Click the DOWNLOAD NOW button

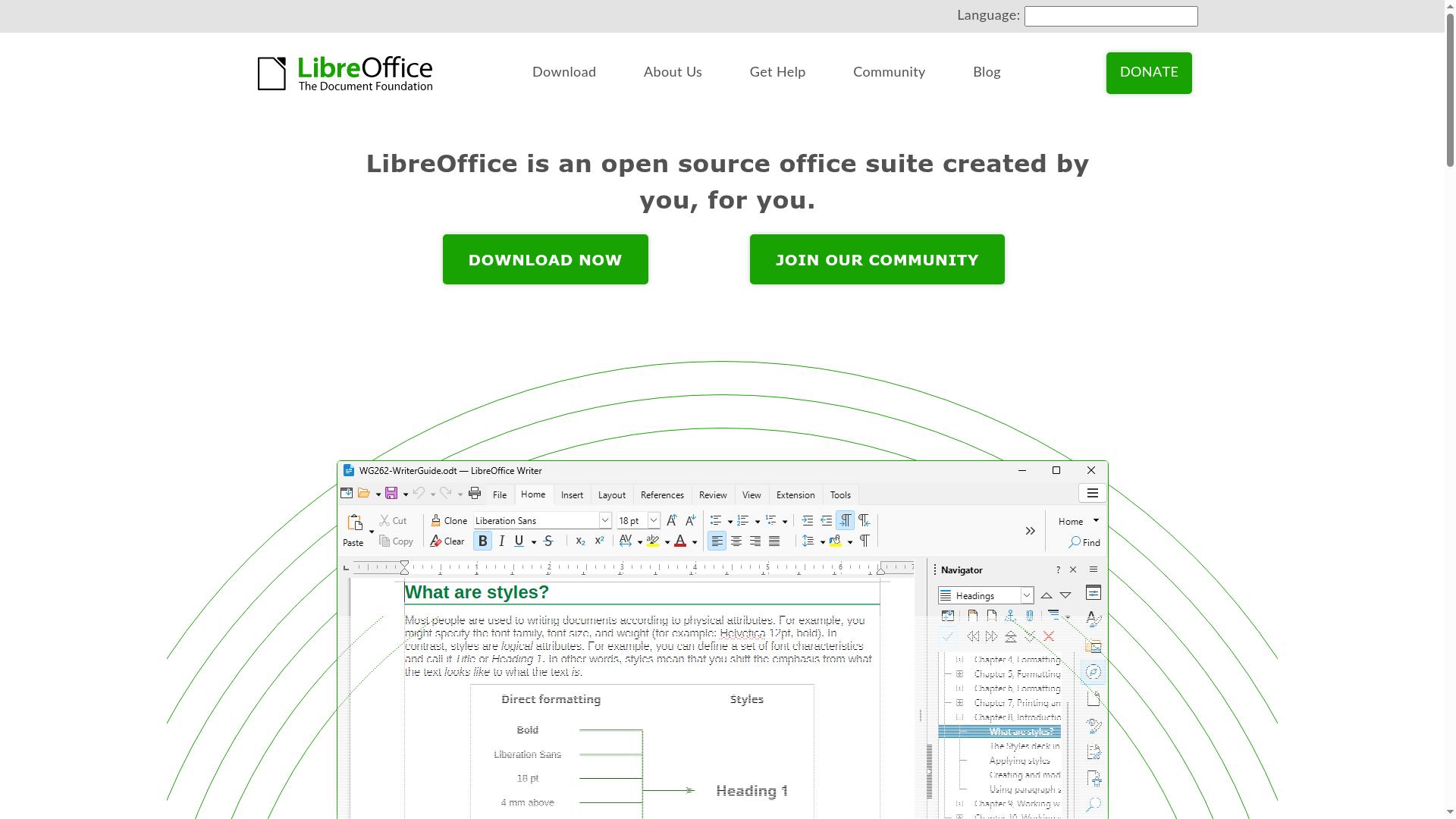pyautogui.click(x=545, y=259)
